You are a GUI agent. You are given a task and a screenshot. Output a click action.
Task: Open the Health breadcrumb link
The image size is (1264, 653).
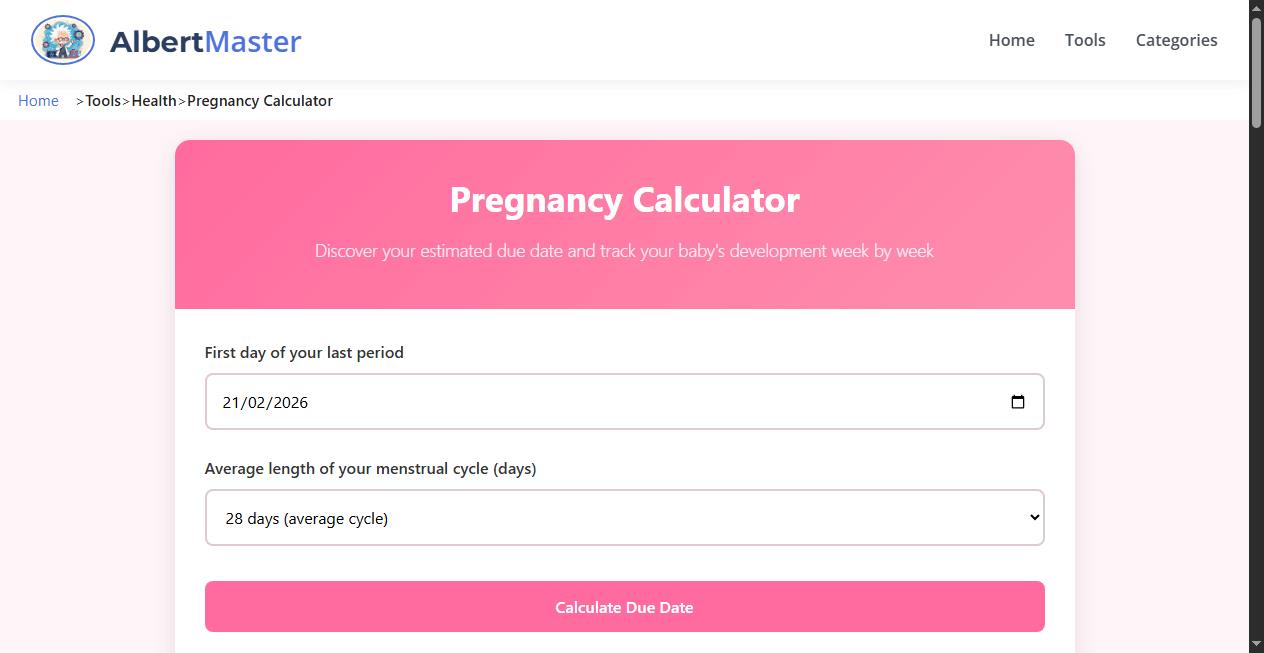[x=154, y=100]
